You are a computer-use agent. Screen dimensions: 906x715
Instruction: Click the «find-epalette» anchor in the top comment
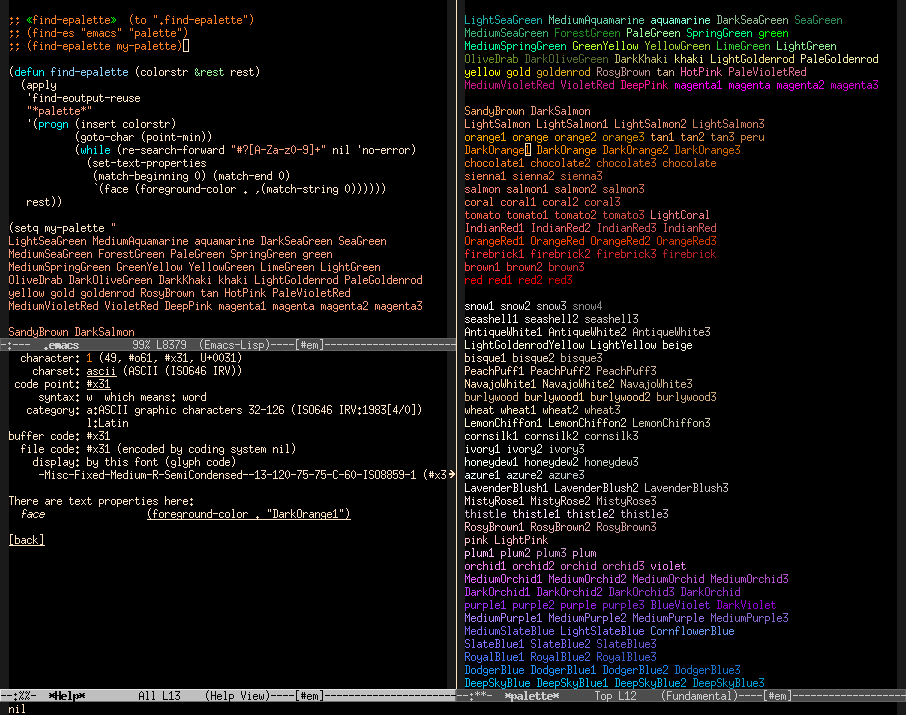tap(71, 20)
